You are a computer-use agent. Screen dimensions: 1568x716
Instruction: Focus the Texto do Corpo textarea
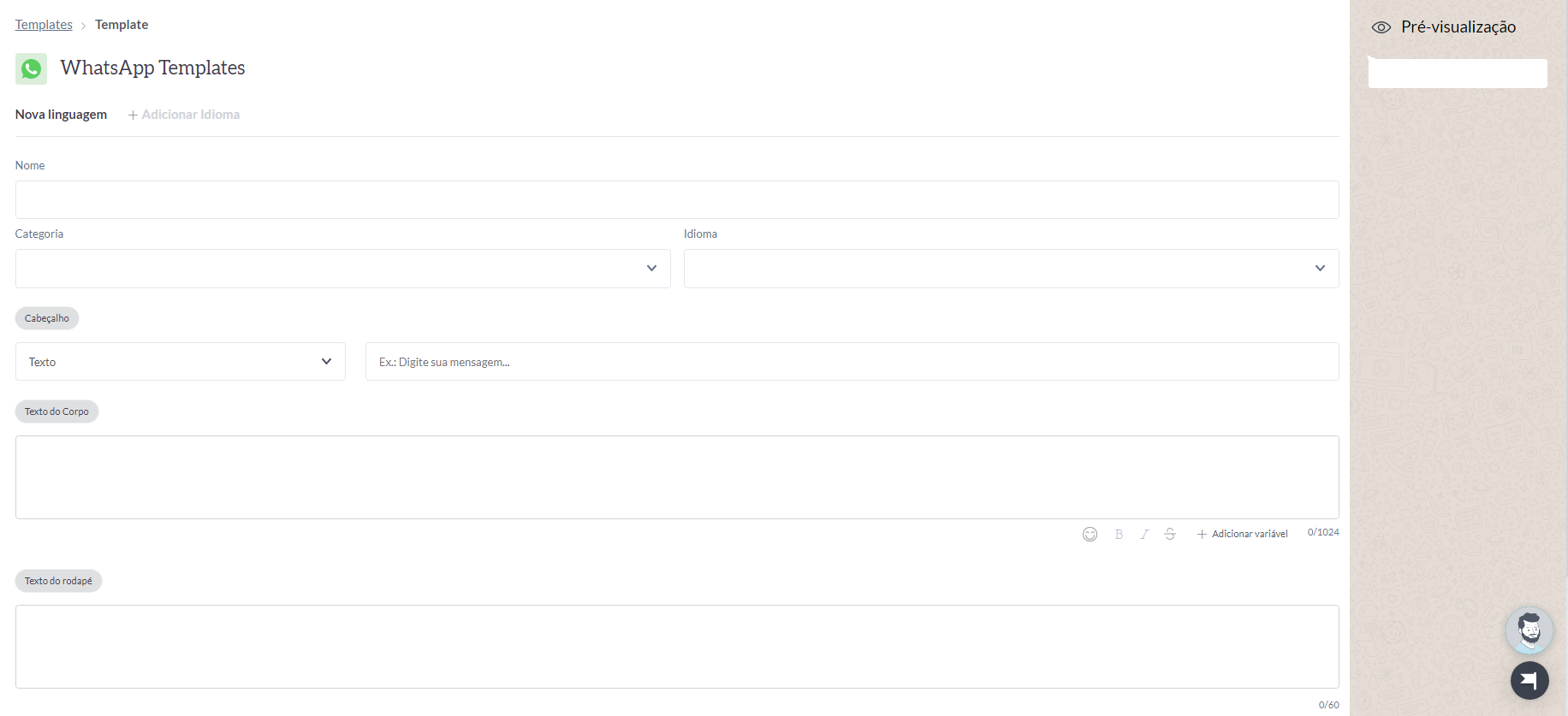tap(676, 477)
